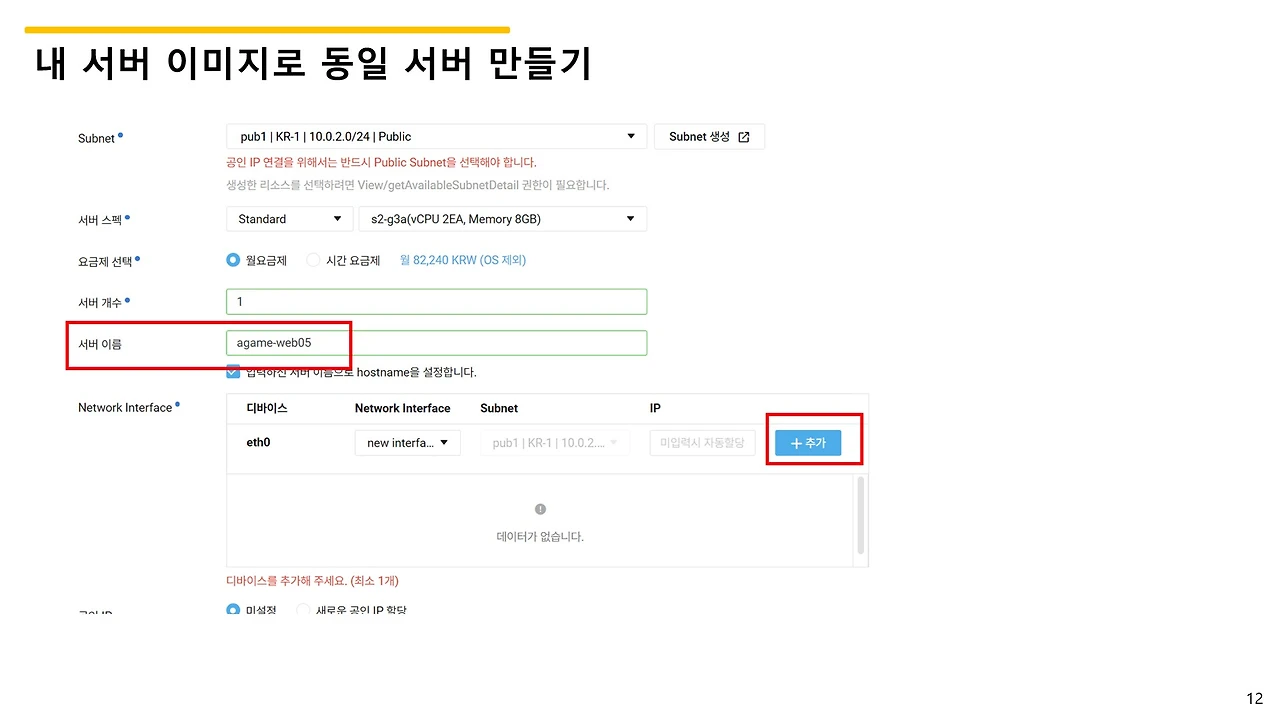Viewport: 1280px width, 720px height.
Task: Select the 미설정 public IP option
Action: [x=231, y=608]
